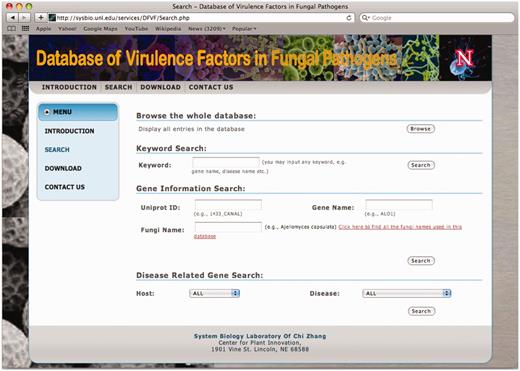The image size is (520, 371).
Task: Click Search button under Gene Information Search
Action: coord(421,261)
